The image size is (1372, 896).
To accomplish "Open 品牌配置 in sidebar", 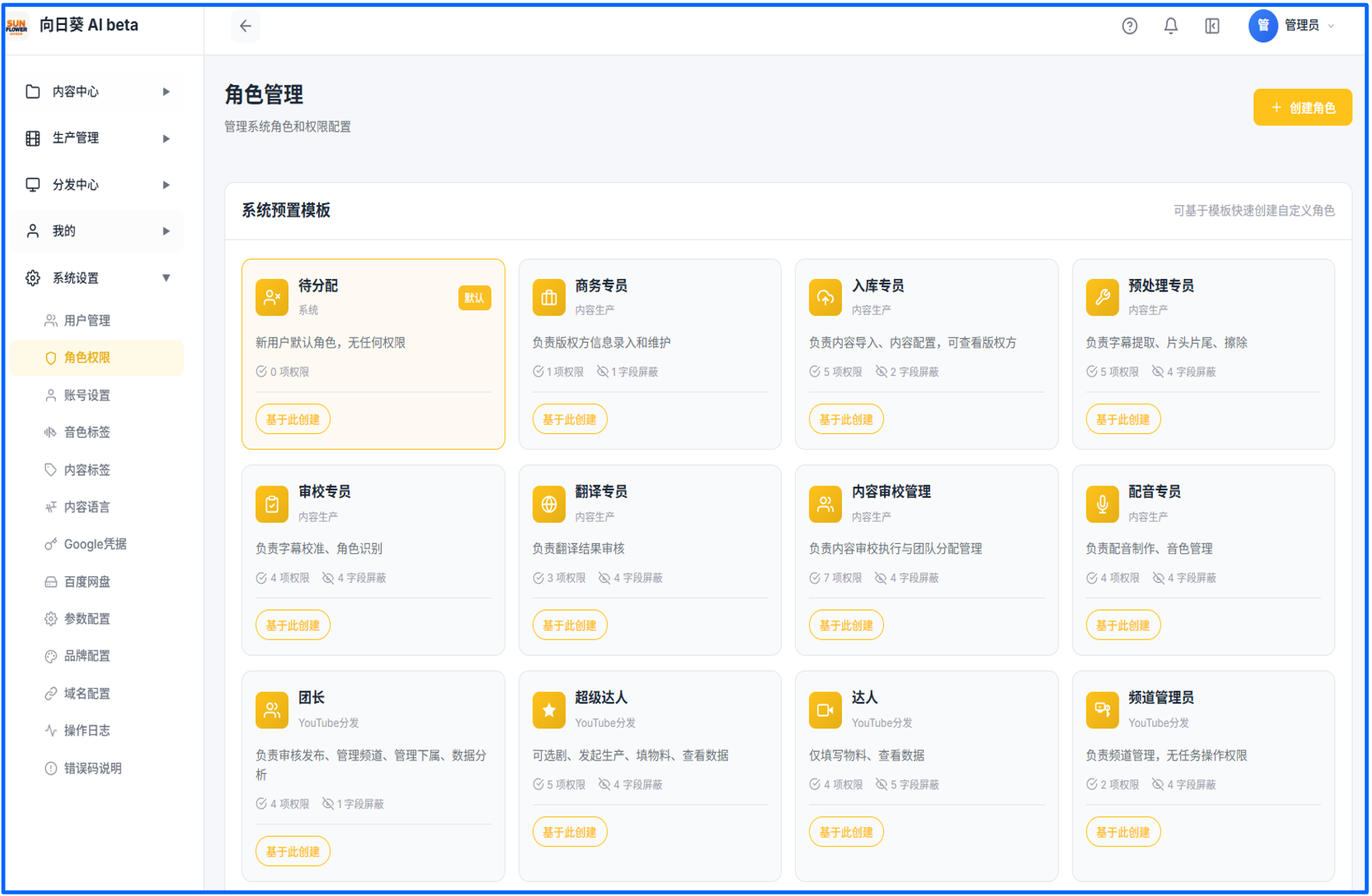I will pyautogui.click(x=97, y=656).
